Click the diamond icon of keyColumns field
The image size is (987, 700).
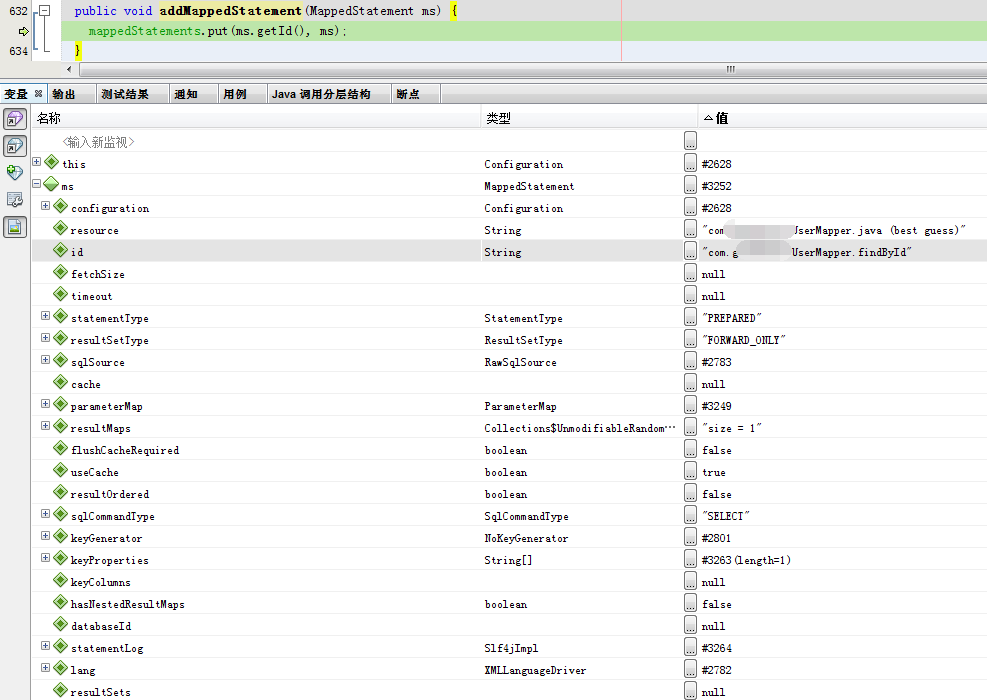coord(60,580)
